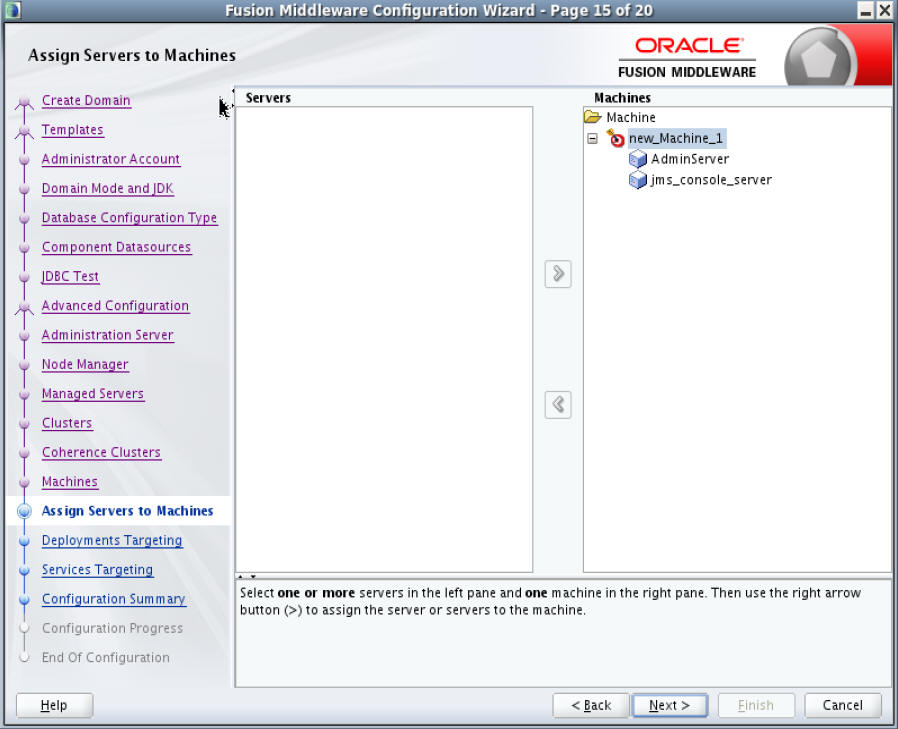Collapse the new_Machine_1 tree node
This screenshot has height=729, width=898.
click(593, 139)
